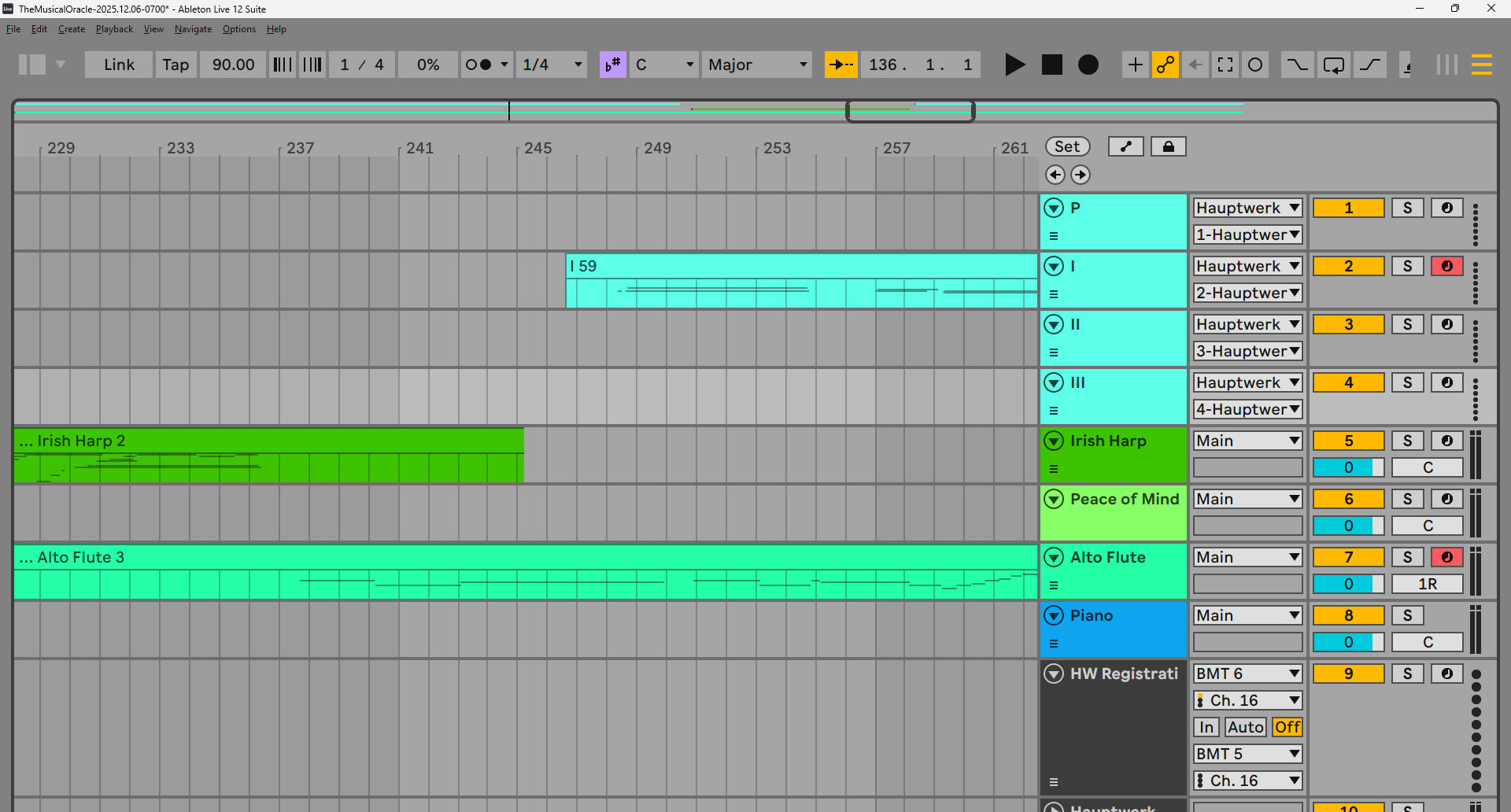Open the Playback menu

(114, 29)
